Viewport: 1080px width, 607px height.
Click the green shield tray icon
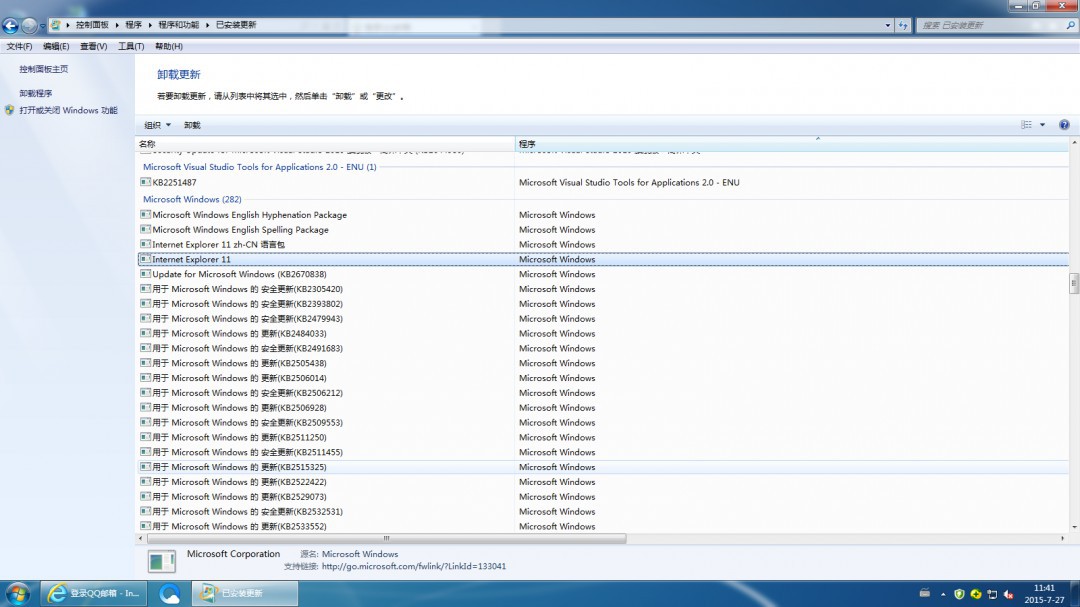959,594
